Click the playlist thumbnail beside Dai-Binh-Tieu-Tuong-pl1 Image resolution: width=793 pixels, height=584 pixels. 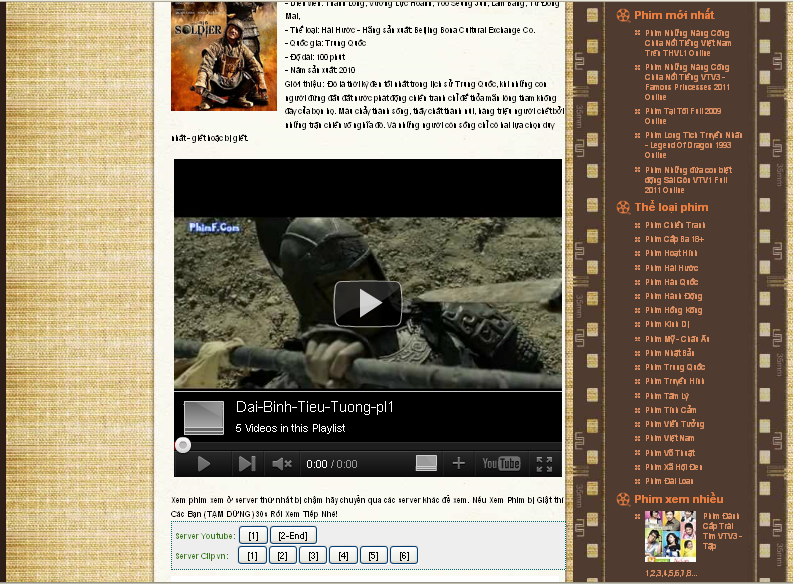[x=204, y=418]
